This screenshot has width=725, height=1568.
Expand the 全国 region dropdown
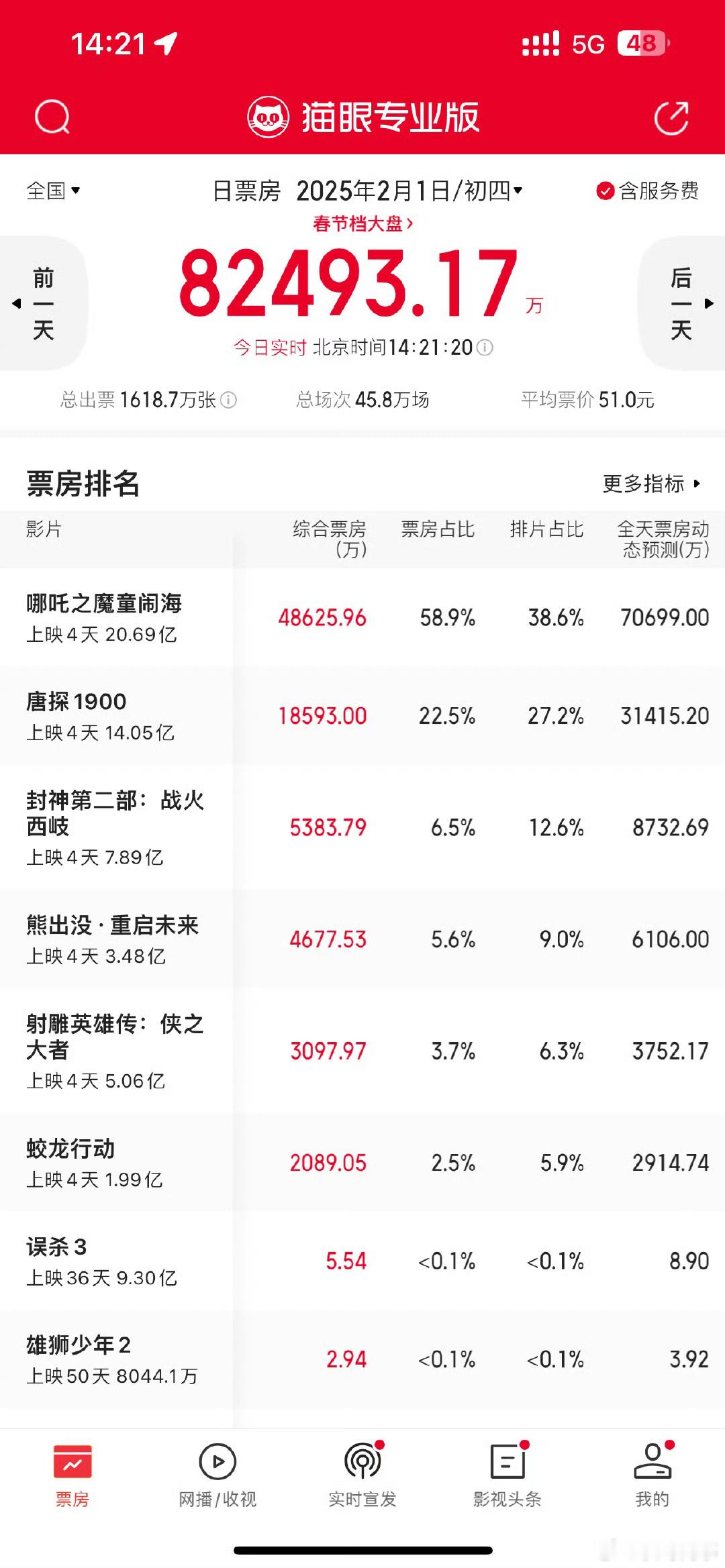pyautogui.click(x=53, y=191)
